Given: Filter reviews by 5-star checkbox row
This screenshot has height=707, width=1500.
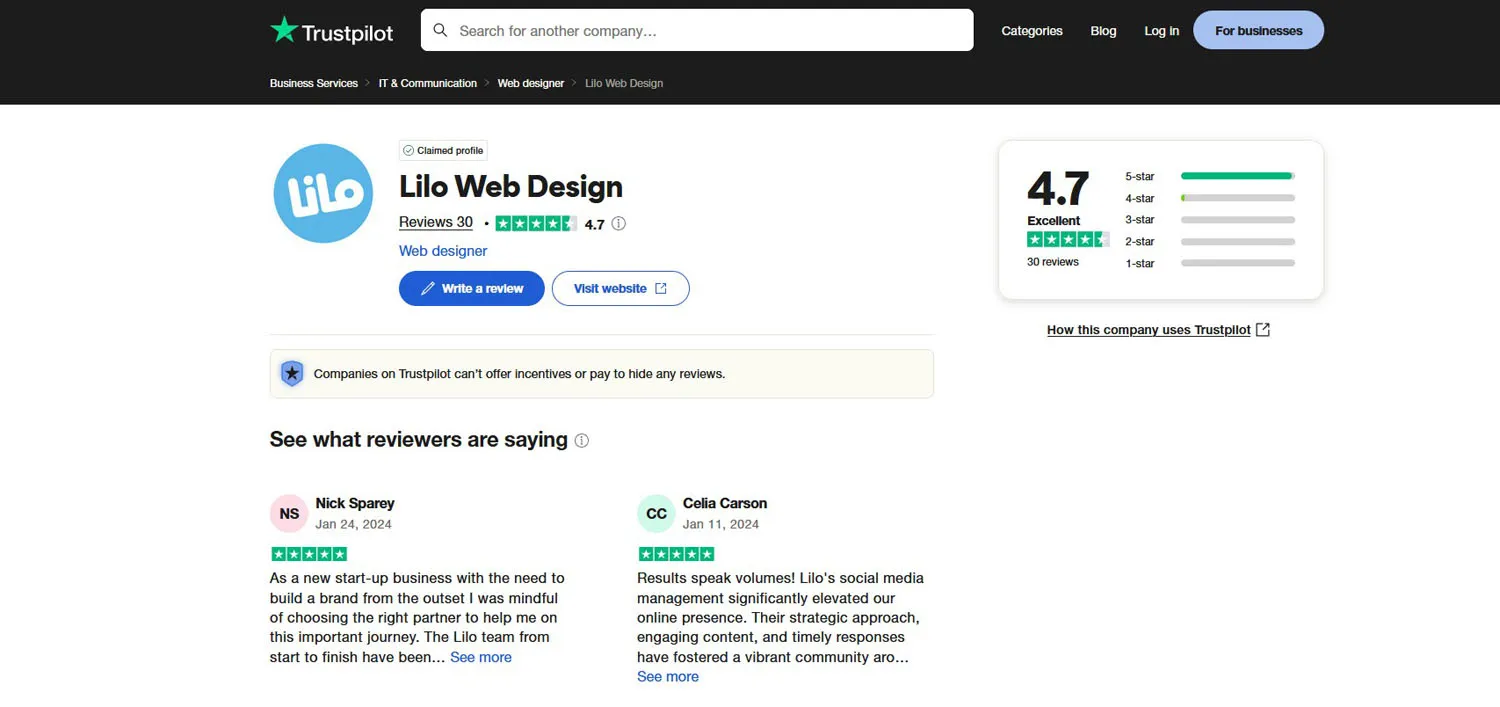Looking at the screenshot, I should [x=1210, y=176].
